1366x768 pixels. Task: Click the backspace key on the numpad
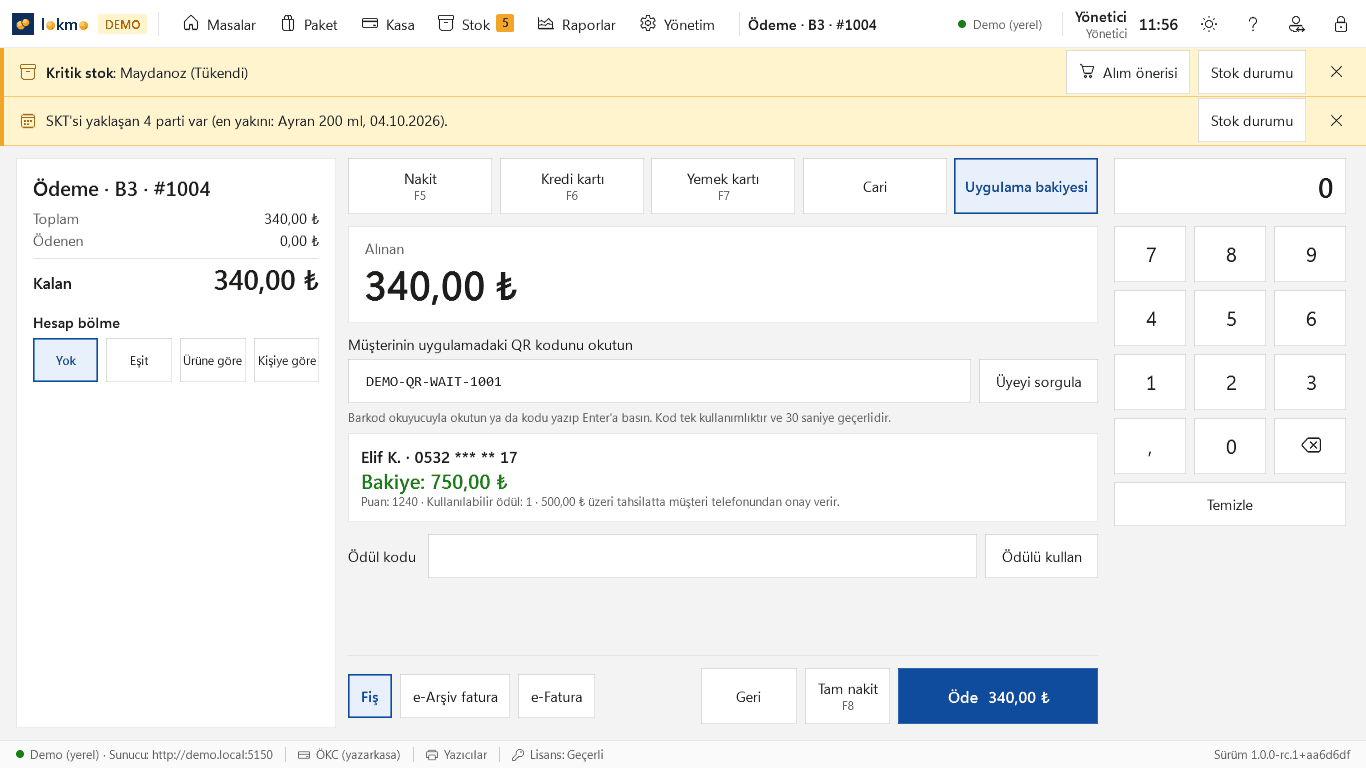pyautogui.click(x=1310, y=446)
